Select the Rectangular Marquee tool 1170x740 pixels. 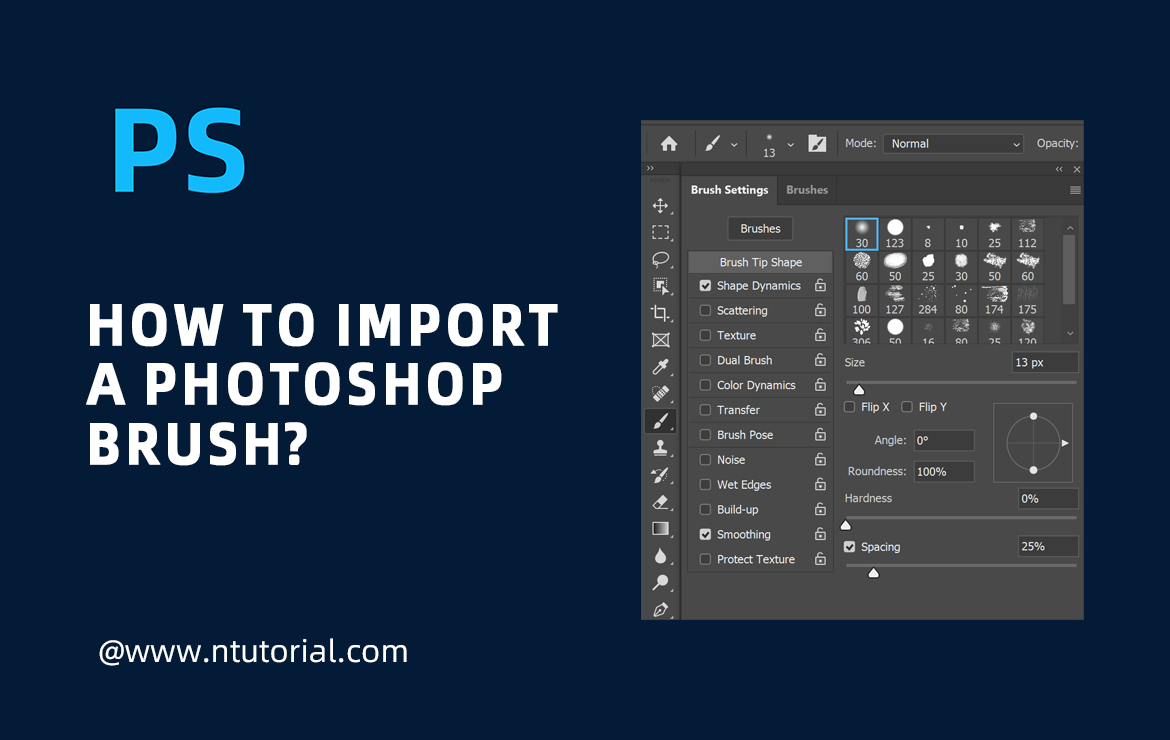(x=660, y=232)
